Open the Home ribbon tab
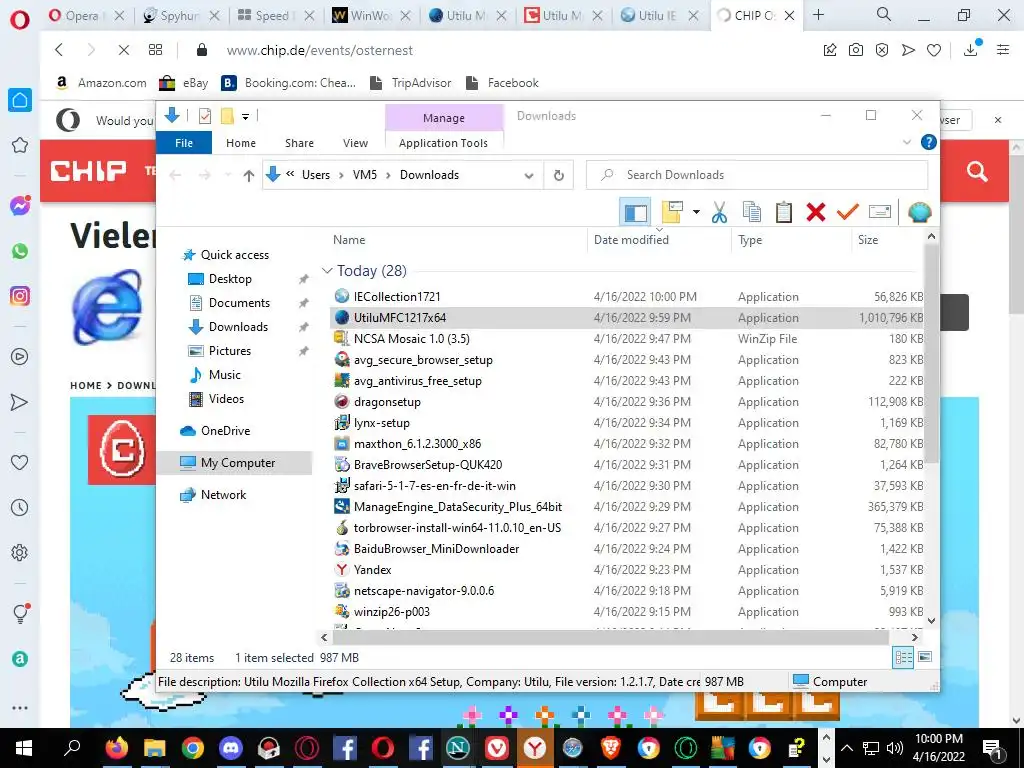This screenshot has width=1024, height=768. tap(241, 142)
